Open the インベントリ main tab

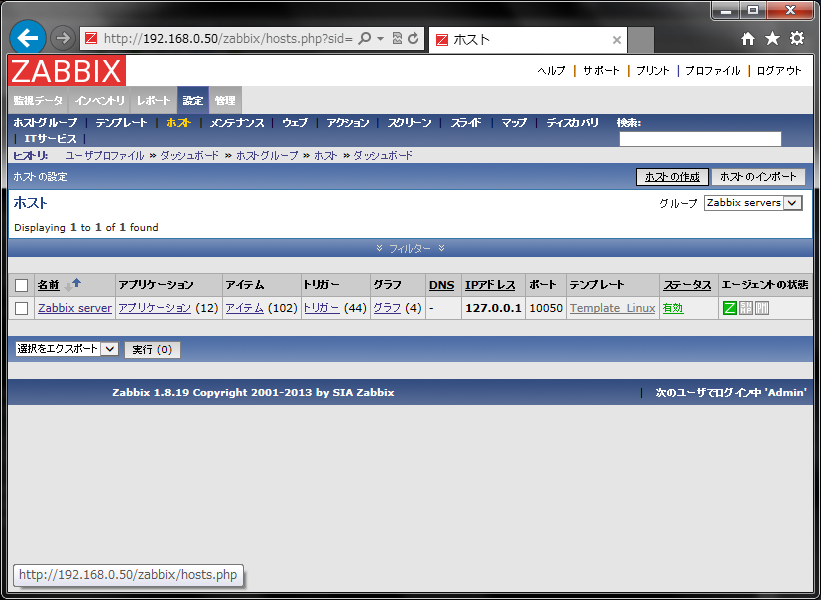pos(99,101)
